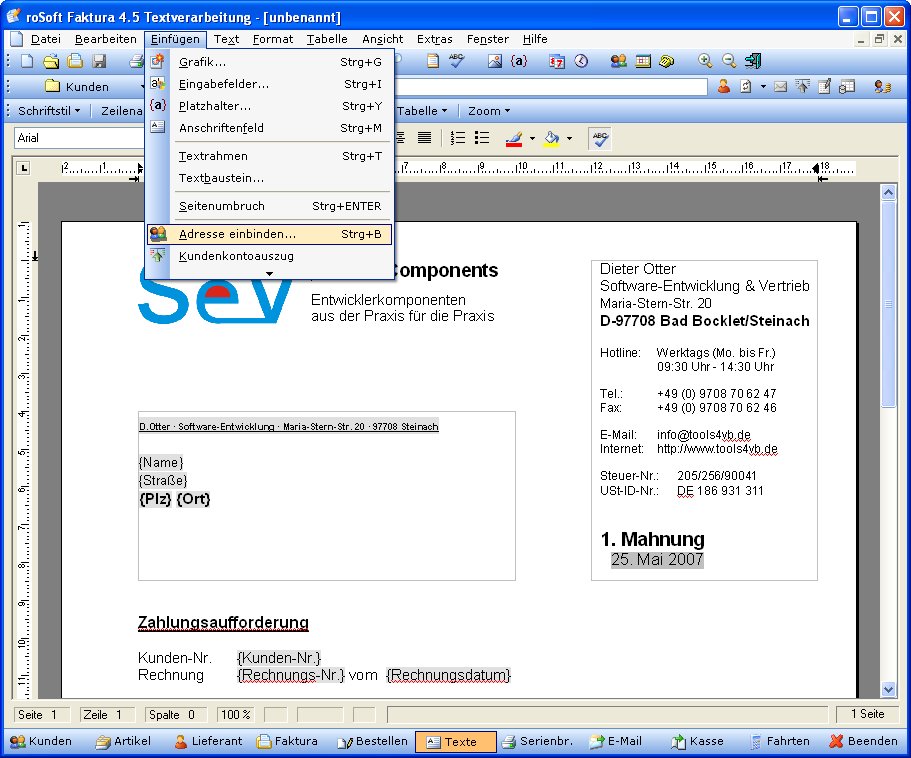Choose 'Seitenumbruch' from Einfügen menu

coord(222,206)
